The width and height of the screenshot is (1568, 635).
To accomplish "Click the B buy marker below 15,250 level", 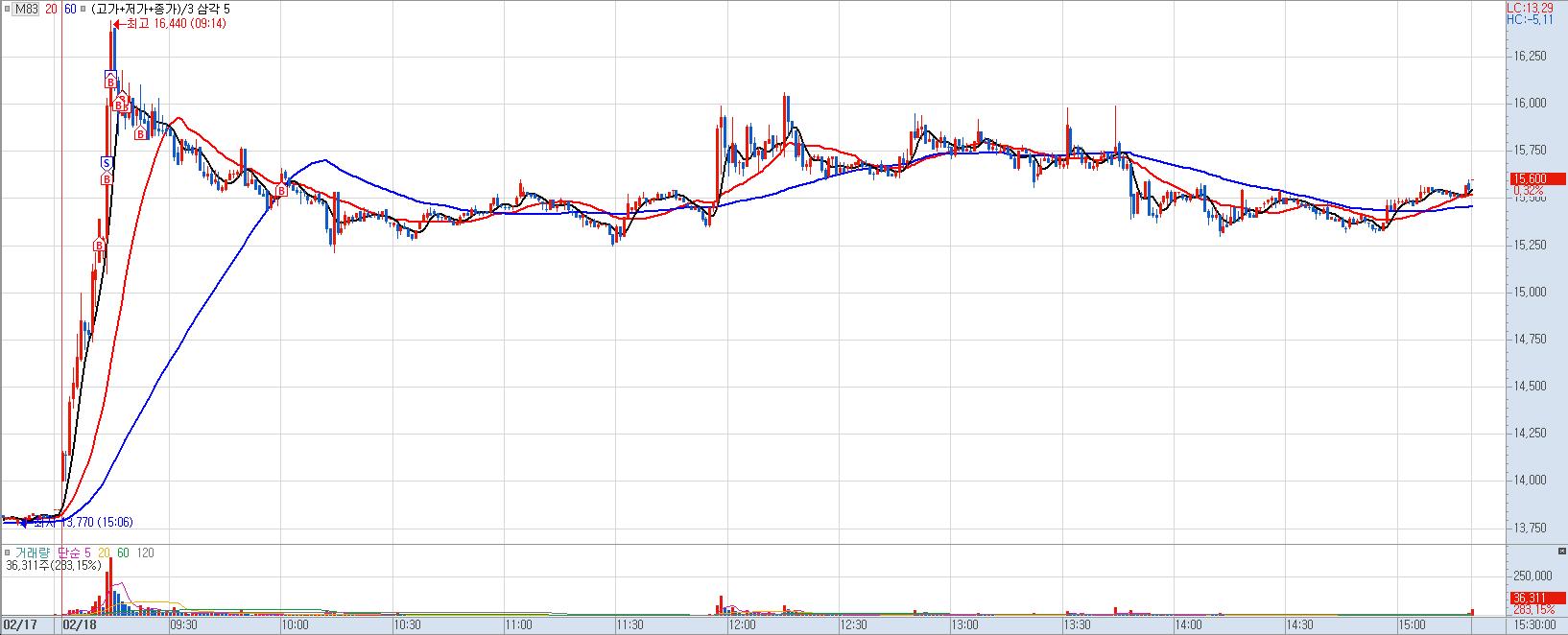I will click(98, 247).
